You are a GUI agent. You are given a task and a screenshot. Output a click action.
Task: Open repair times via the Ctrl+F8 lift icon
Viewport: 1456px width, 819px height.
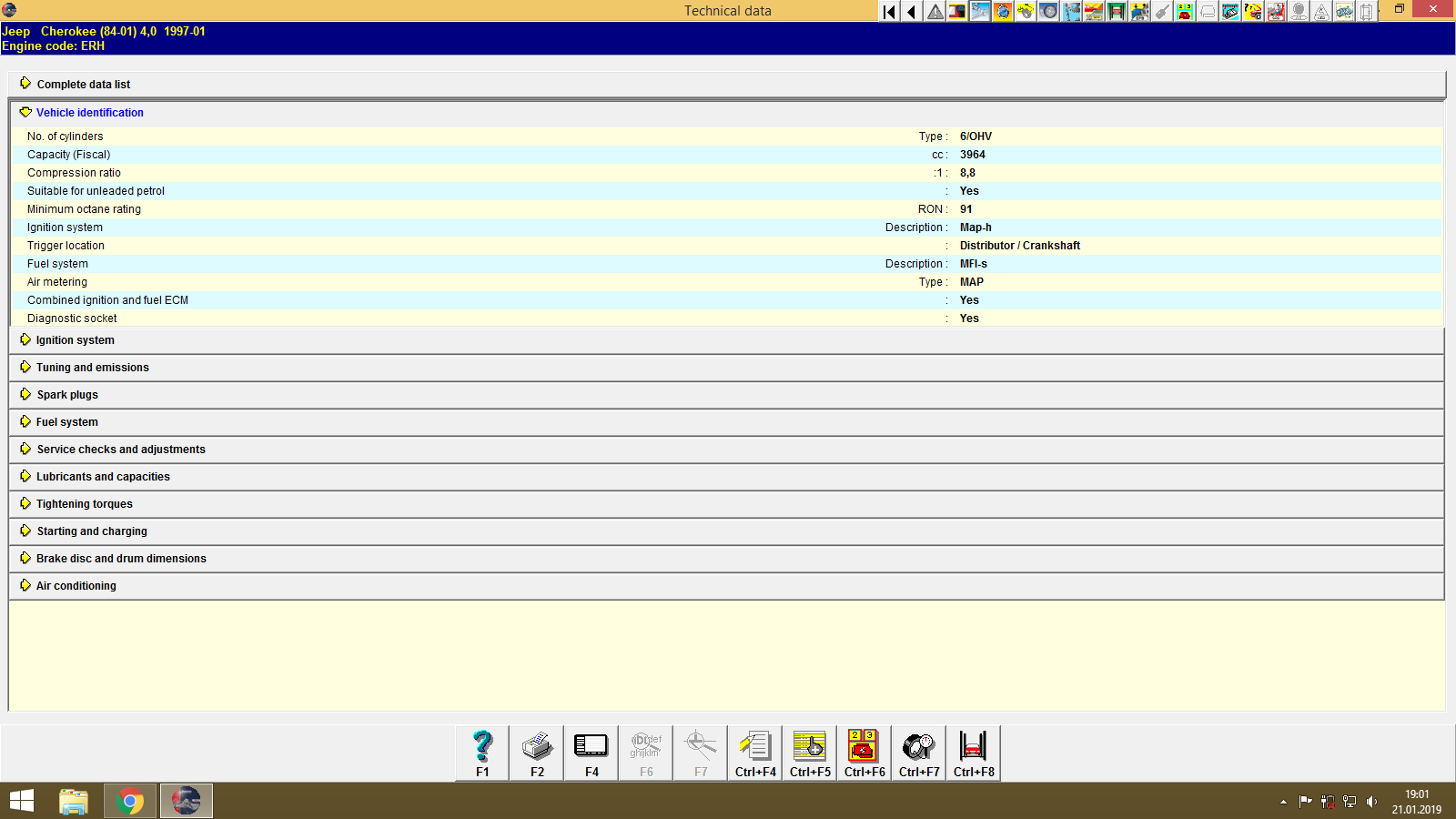point(973,753)
